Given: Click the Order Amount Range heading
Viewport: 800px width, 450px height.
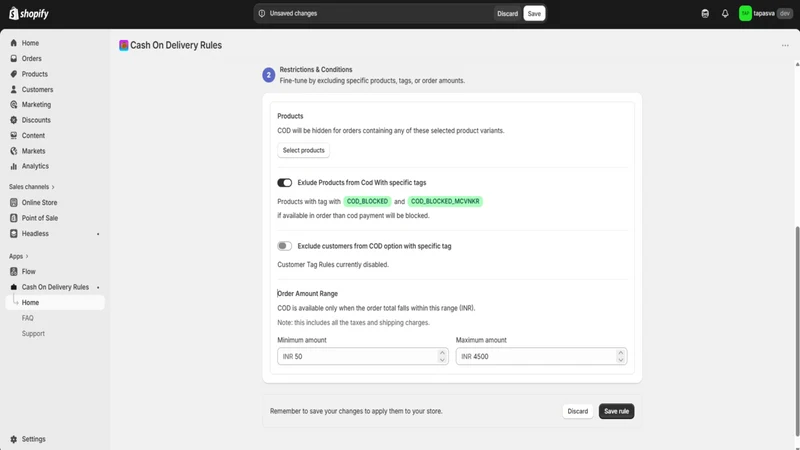Looking at the screenshot, I should (308, 294).
